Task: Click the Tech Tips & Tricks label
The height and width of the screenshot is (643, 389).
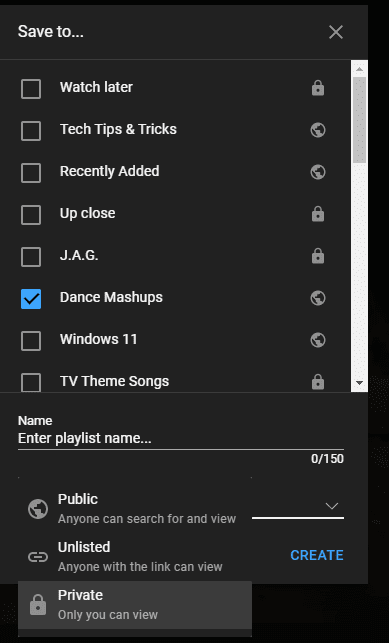Action: click(x=118, y=129)
